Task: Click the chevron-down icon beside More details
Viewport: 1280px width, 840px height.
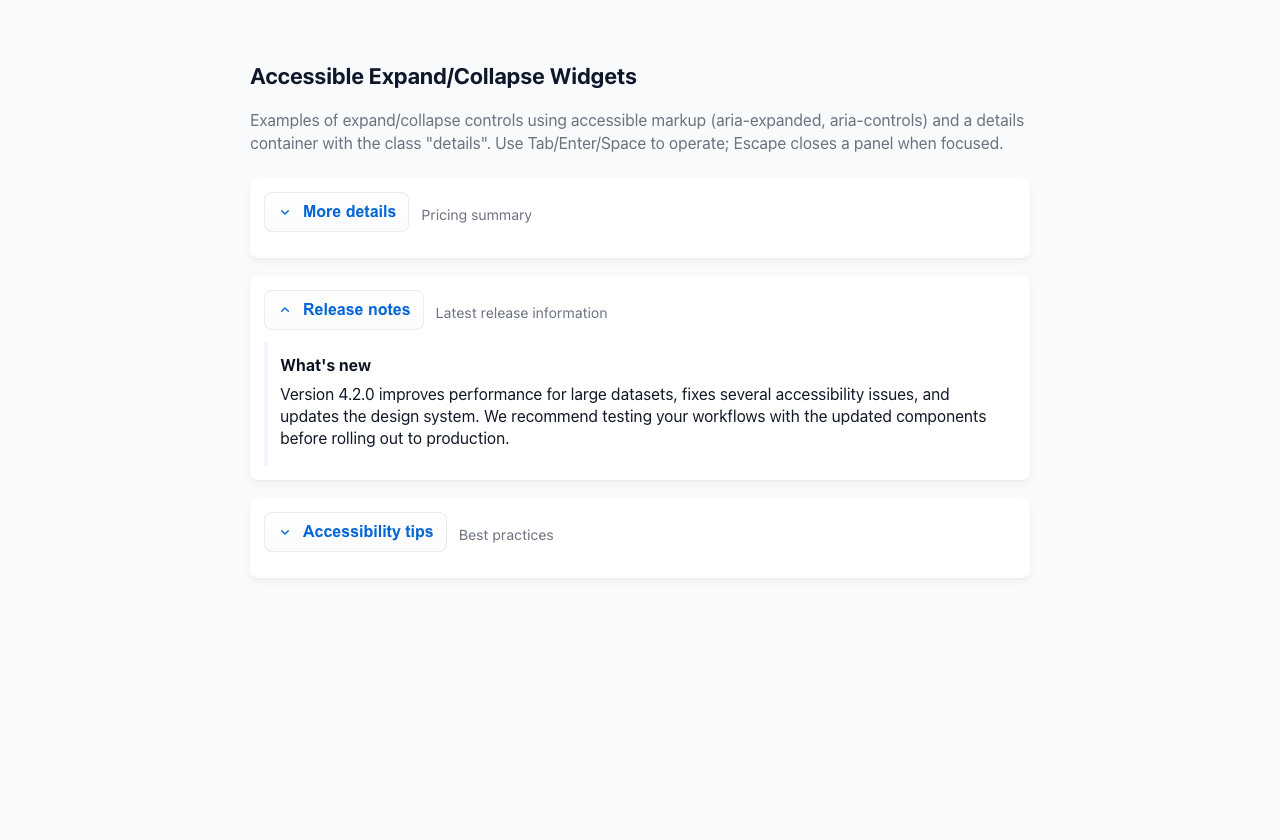Action: click(285, 212)
